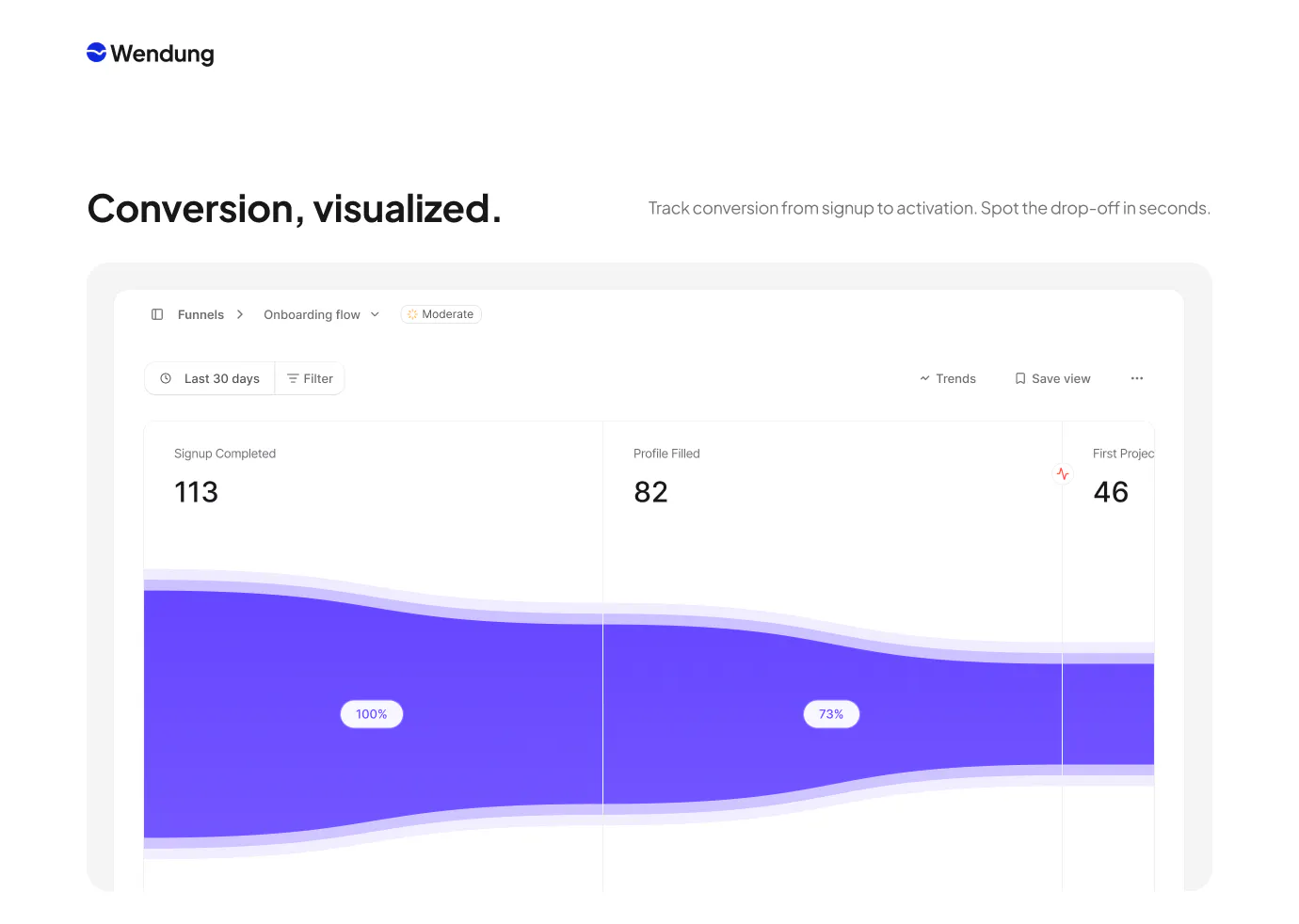Click the Trends line chart icon
1299x924 pixels.
tap(924, 378)
